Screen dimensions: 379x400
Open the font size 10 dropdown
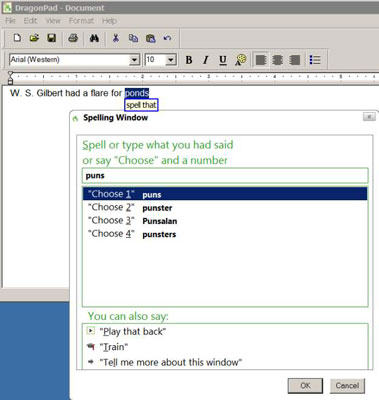(171, 60)
